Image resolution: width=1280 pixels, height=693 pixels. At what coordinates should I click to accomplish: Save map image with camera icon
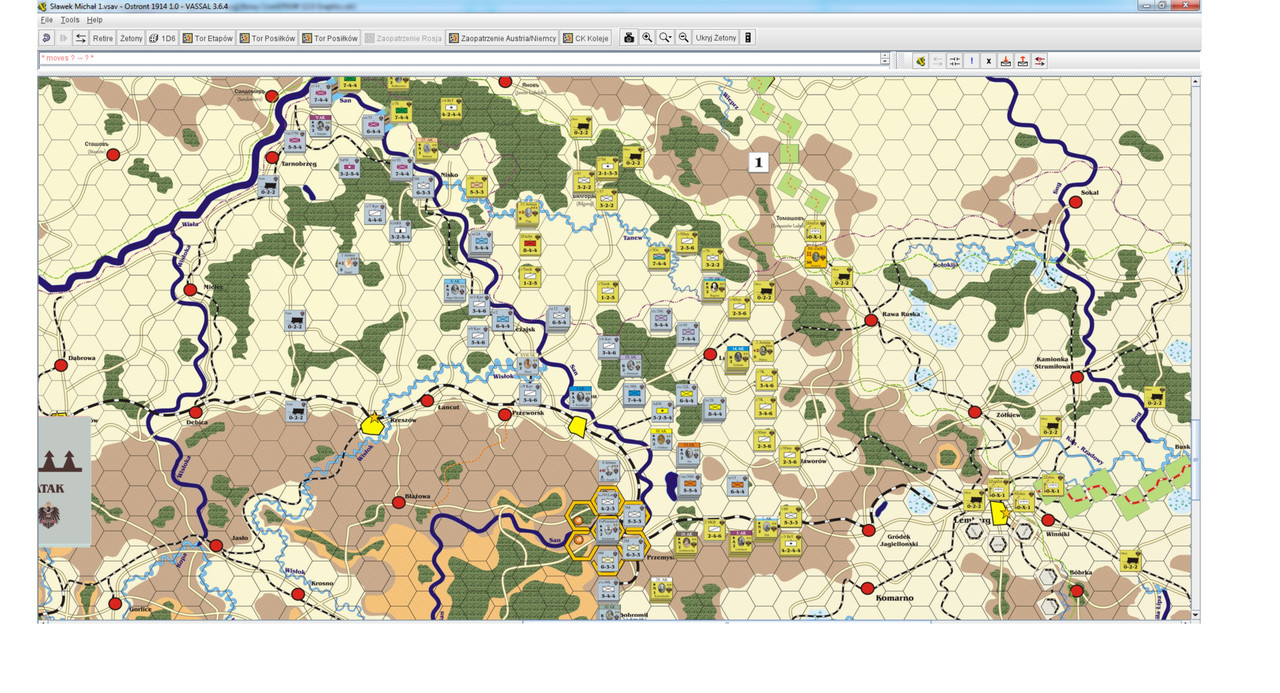[x=629, y=38]
